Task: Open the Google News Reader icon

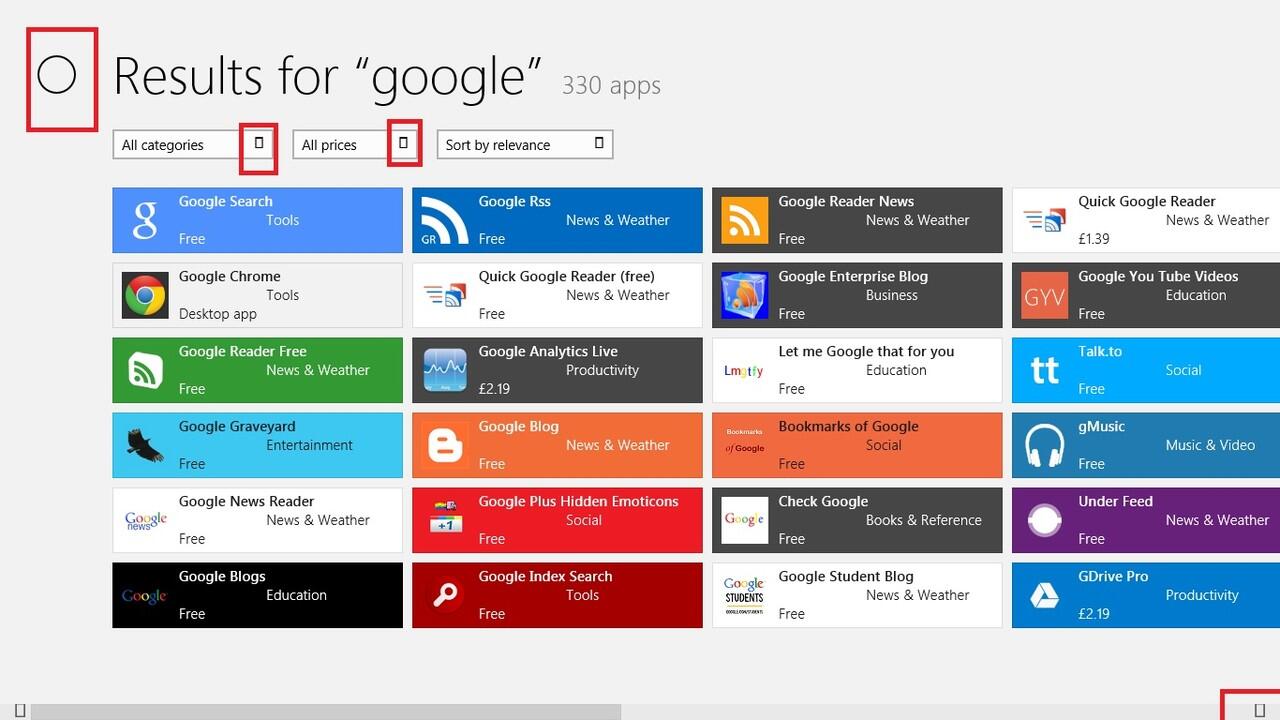Action: (x=145, y=520)
